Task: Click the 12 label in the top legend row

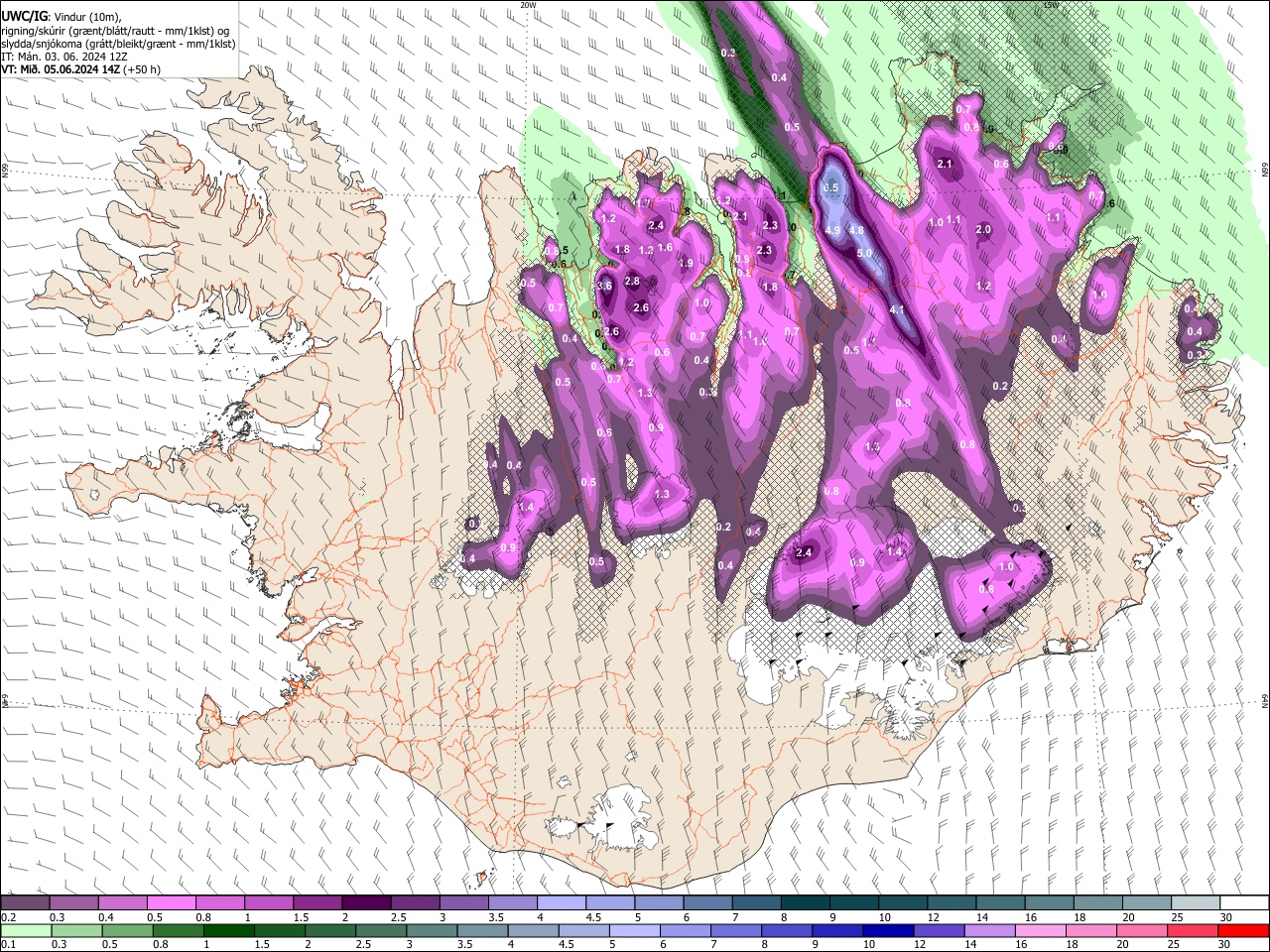Action: click(x=934, y=917)
